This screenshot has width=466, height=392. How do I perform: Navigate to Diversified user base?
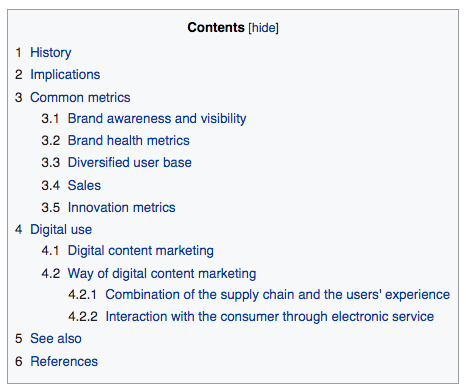(x=130, y=162)
